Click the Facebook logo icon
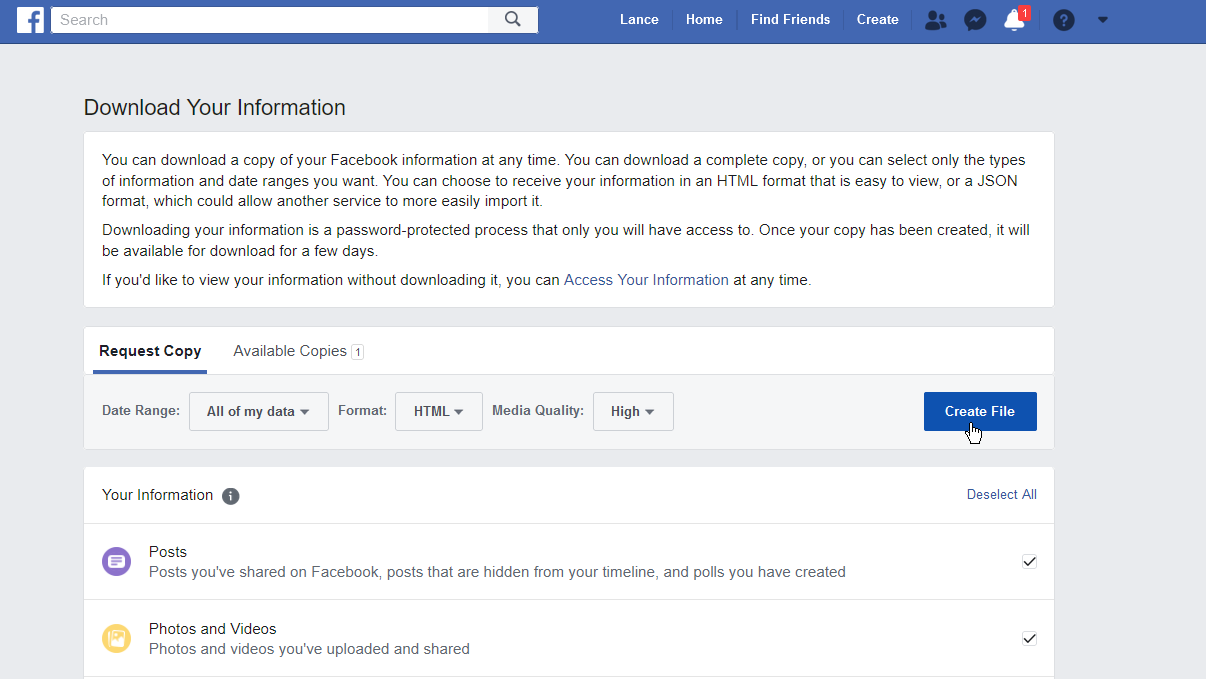The image size is (1206, 679). coord(30,20)
